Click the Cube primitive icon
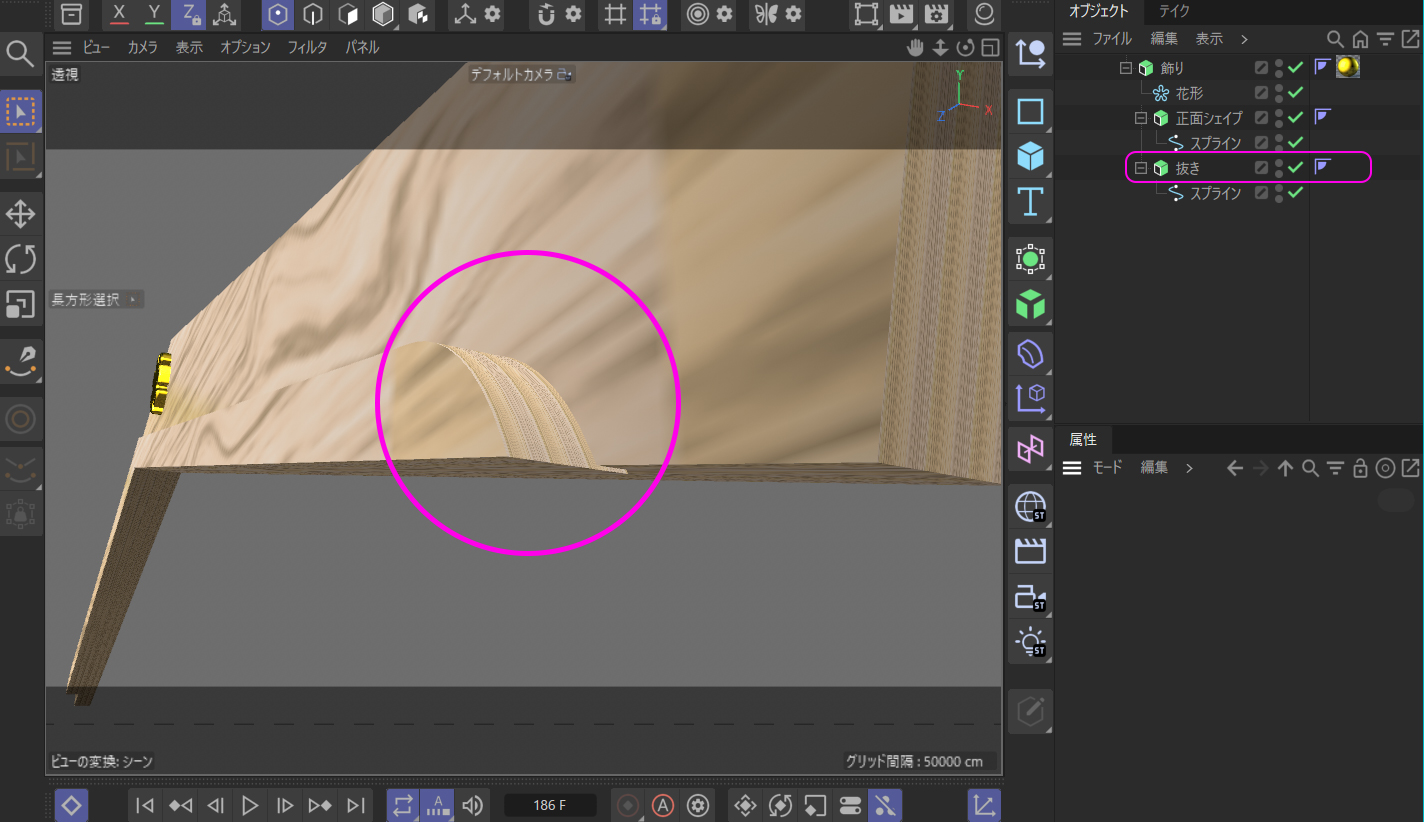This screenshot has width=1424, height=822. tap(1030, 156)
